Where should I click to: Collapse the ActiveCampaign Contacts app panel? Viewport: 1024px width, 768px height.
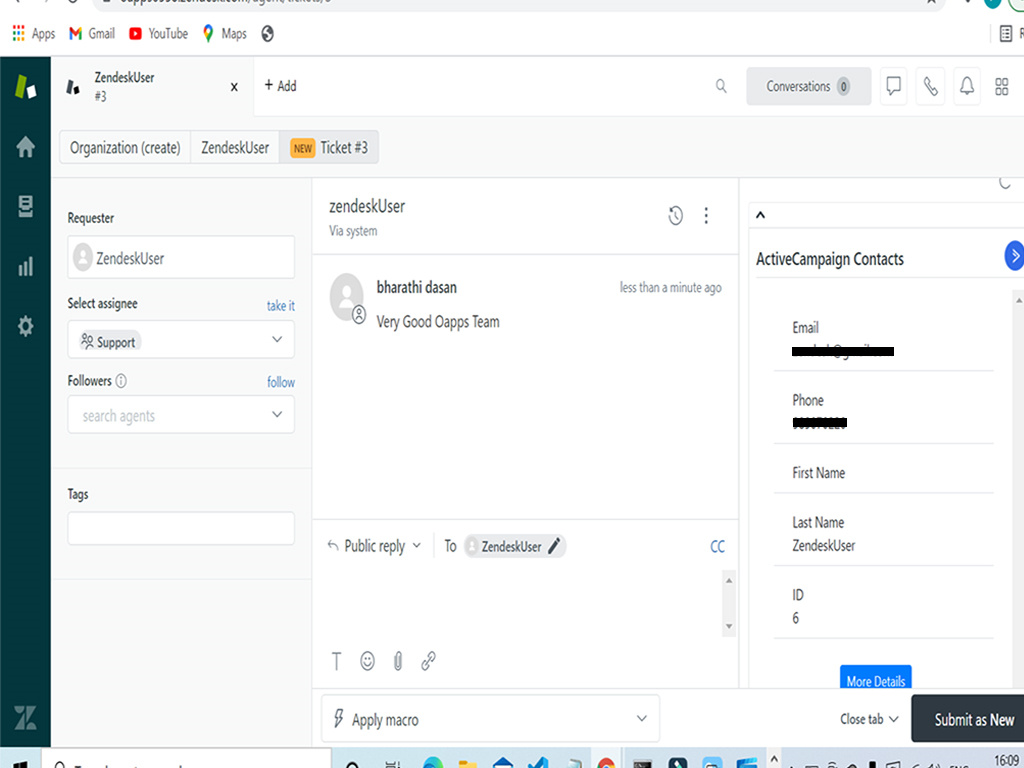(760, 215)
